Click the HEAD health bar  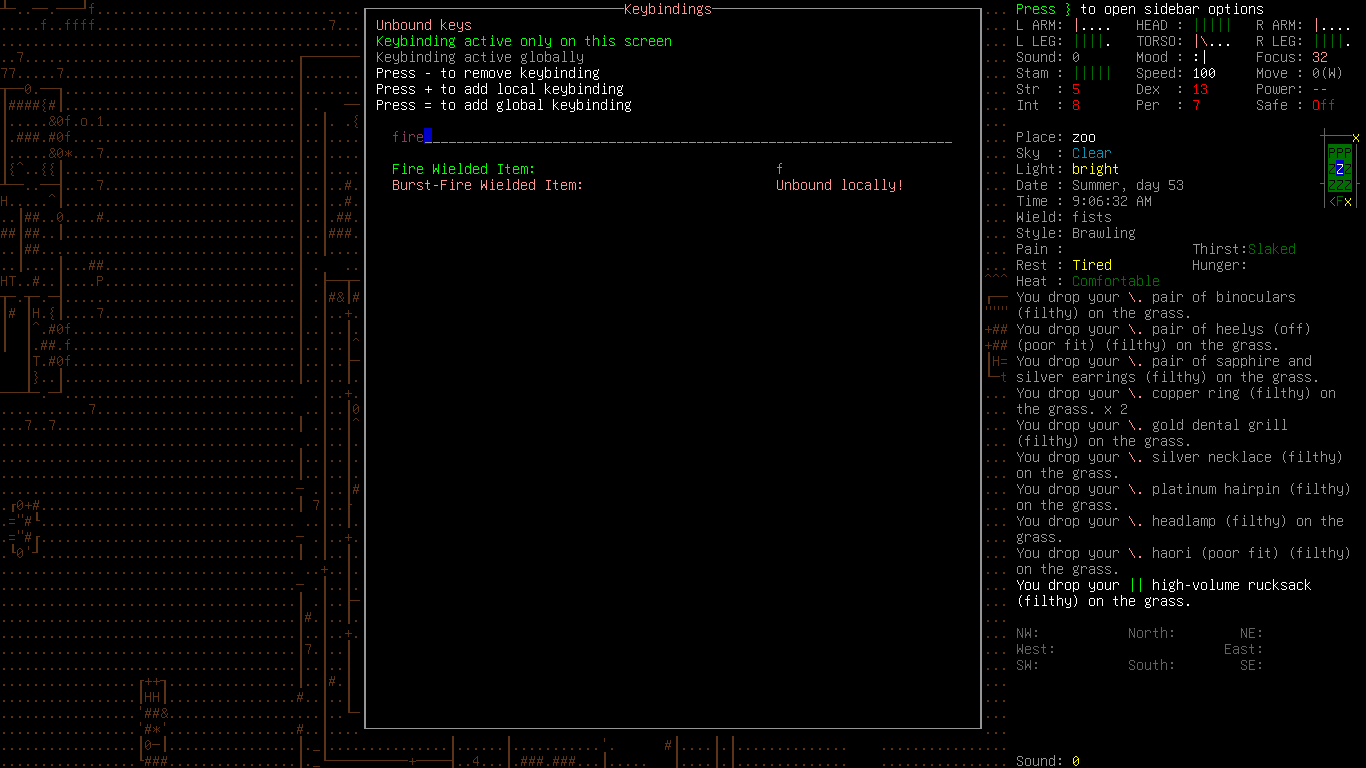[x=1212, y=25]
